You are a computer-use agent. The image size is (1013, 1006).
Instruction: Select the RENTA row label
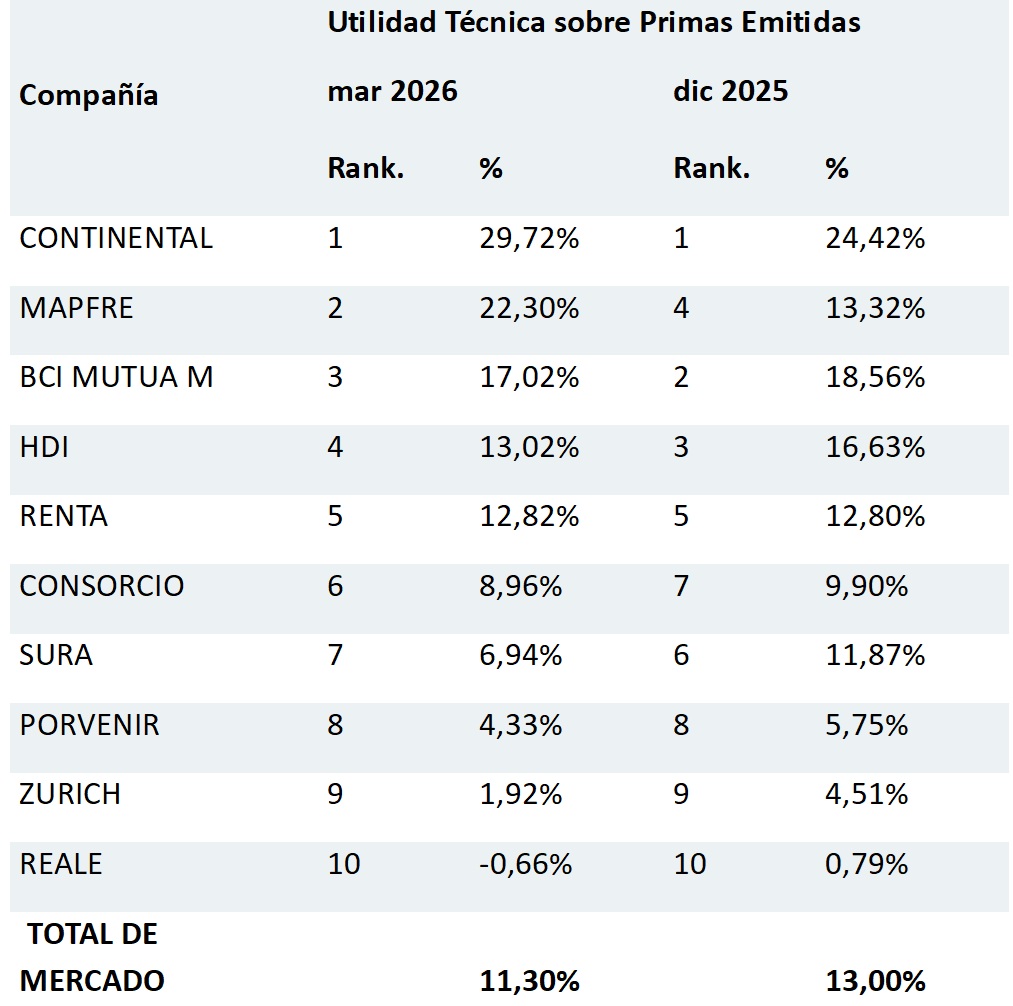point(63,517)
